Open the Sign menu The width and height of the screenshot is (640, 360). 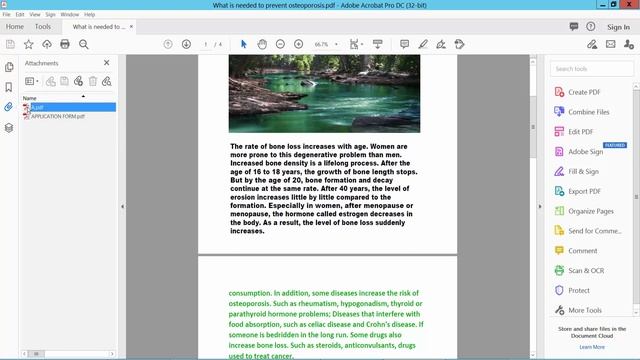coord(50,14)
